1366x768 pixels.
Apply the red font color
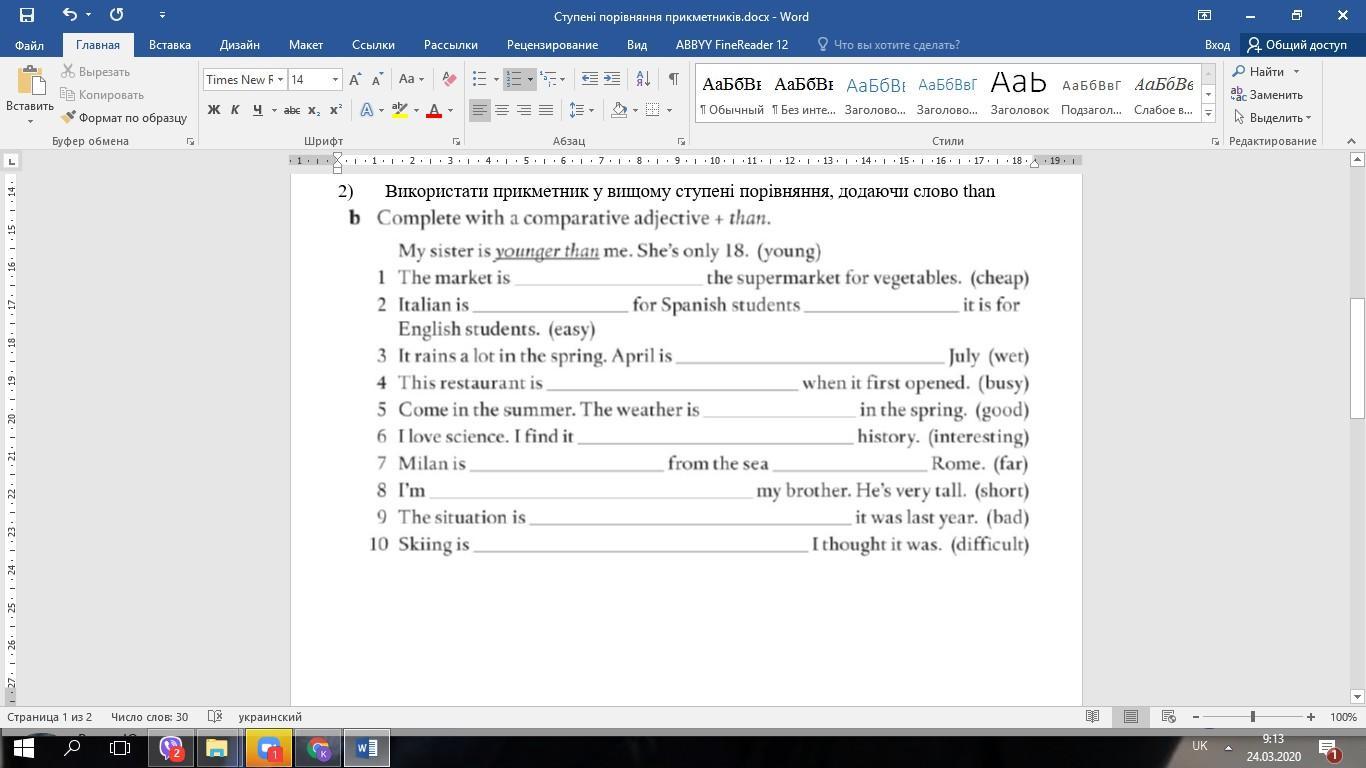coord(434,110)
